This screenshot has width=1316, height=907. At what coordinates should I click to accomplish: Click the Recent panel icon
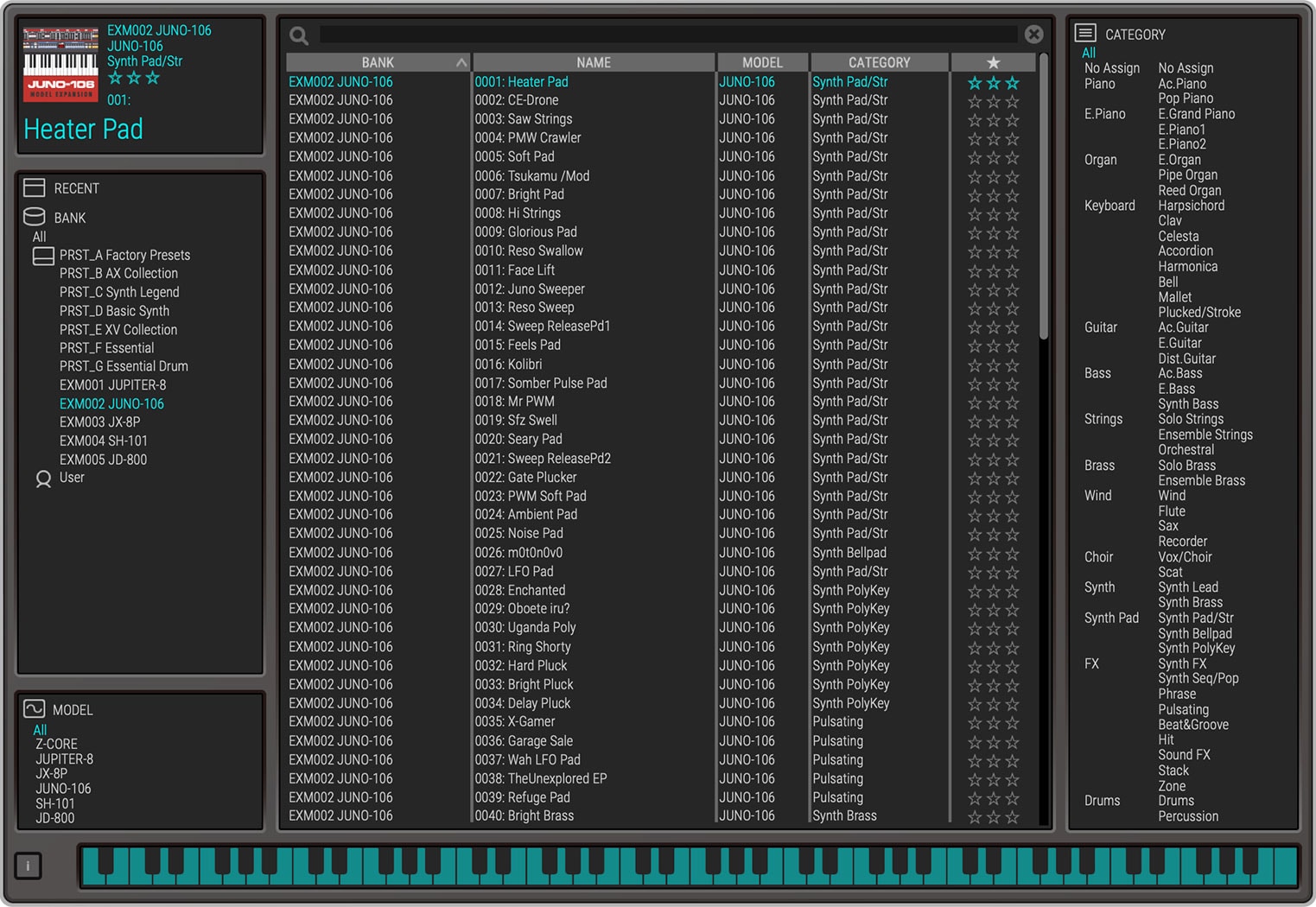35,188
